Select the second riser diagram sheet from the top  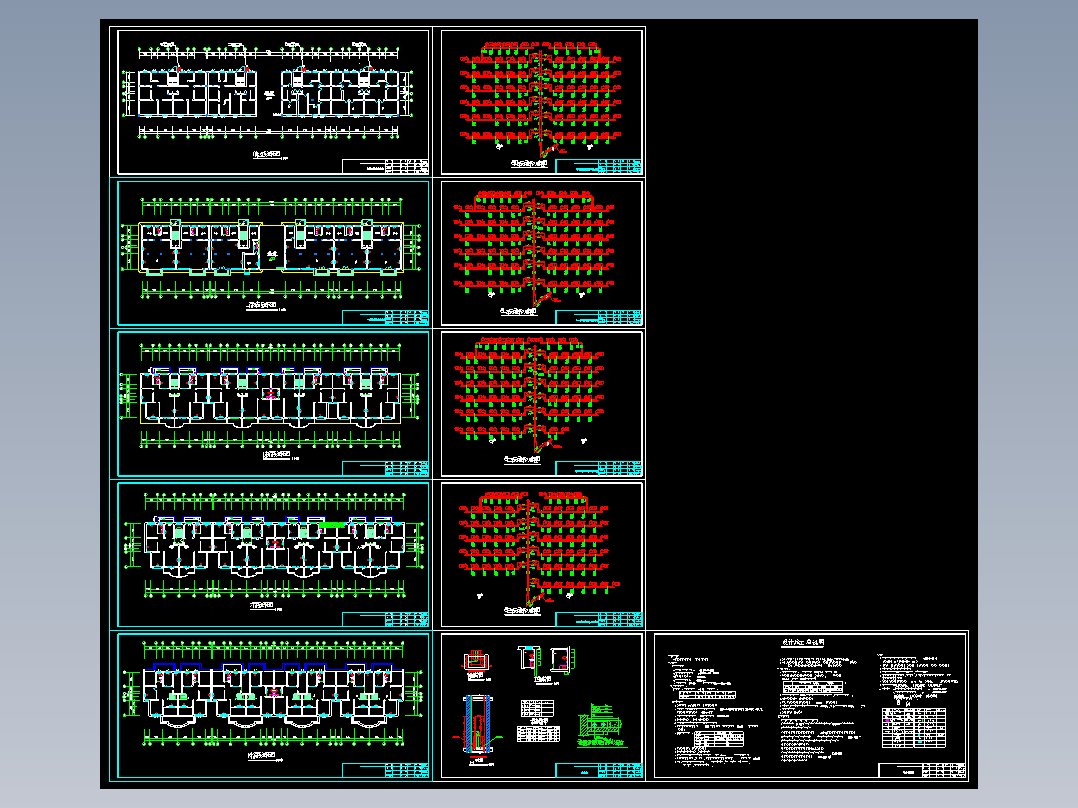point(542,253)
